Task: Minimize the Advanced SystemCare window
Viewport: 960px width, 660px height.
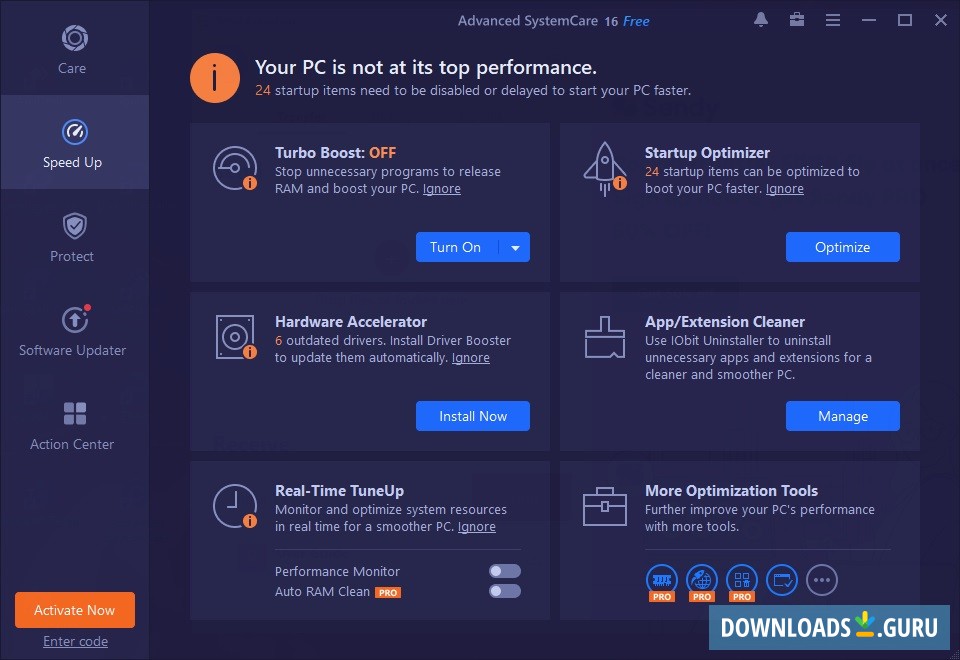Action: point(869,20)
